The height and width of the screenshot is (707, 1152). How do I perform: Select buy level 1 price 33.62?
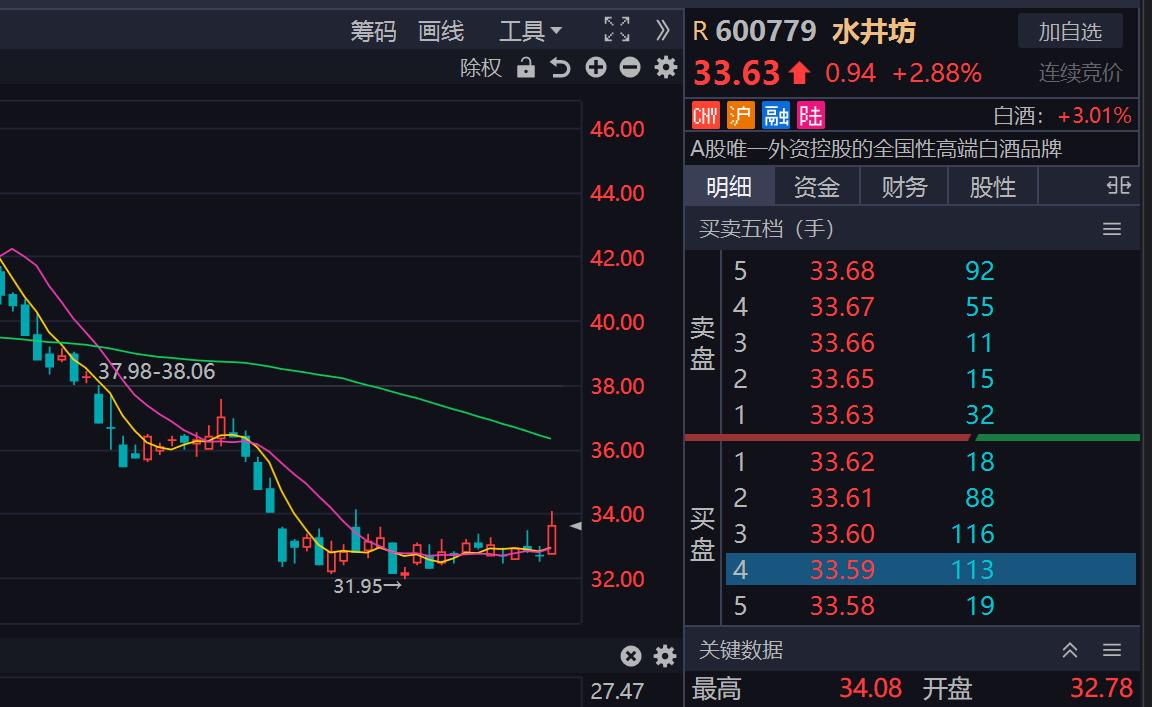(842, 462)
